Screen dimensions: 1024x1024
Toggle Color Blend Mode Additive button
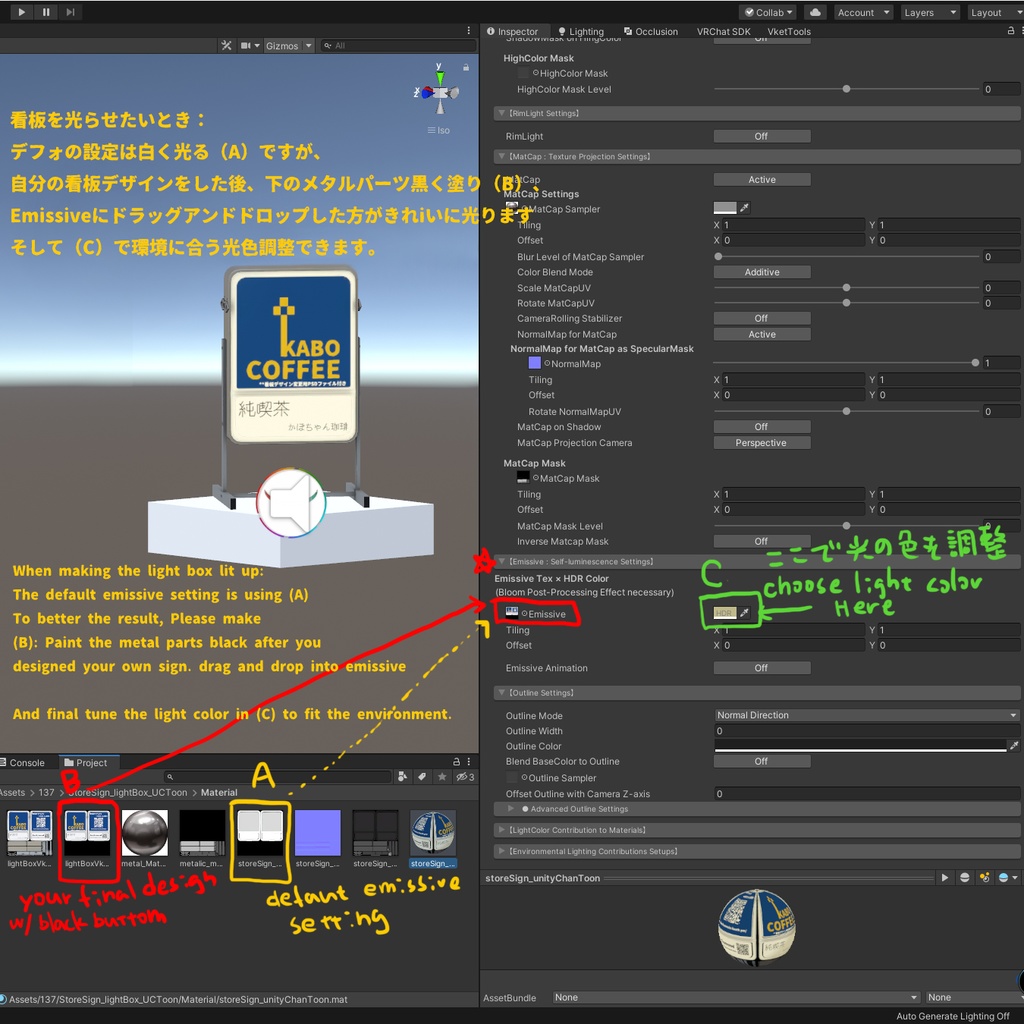click(x=761, y=272)
